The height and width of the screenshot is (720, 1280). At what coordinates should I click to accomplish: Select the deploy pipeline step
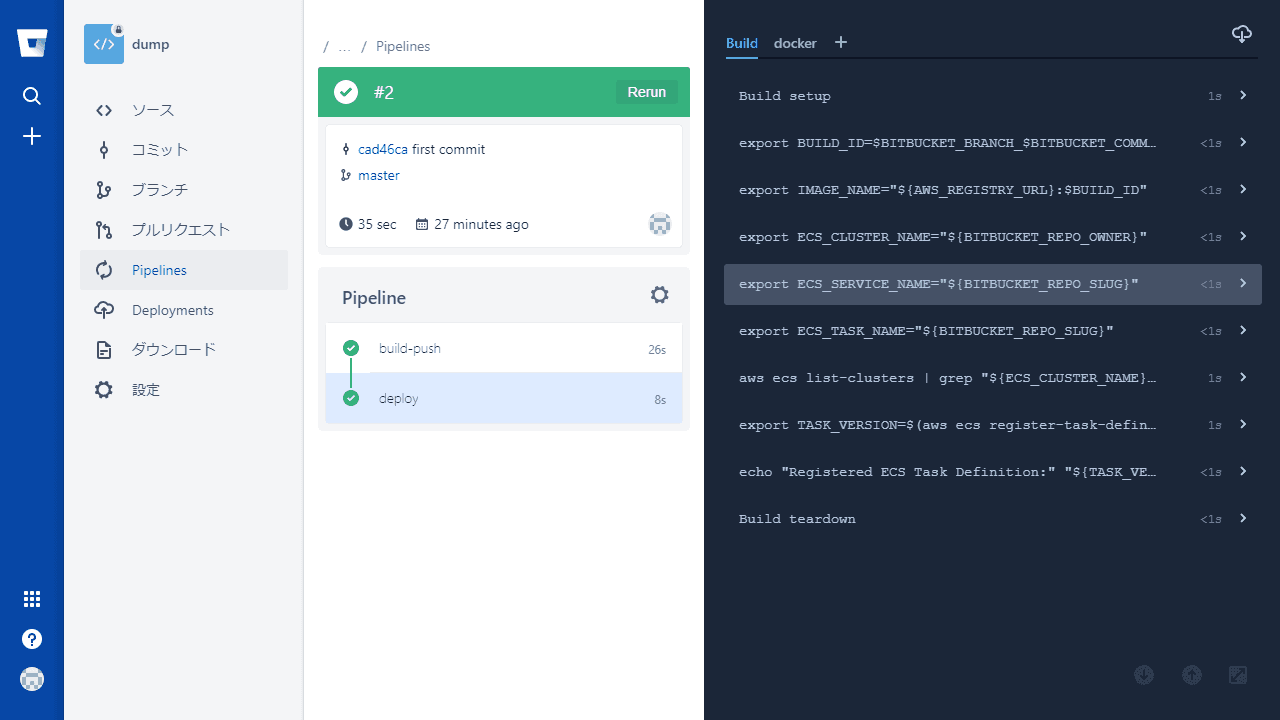pos(398,398)
